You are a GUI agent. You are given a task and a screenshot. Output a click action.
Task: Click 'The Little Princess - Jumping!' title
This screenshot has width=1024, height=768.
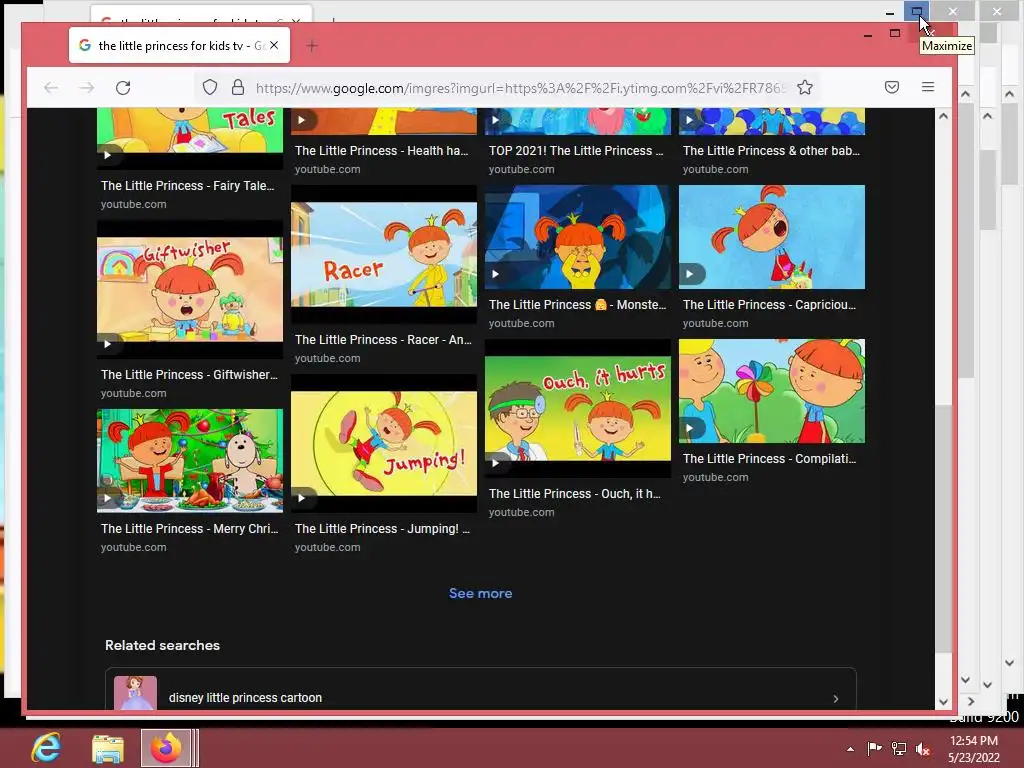[x=382, y=528]
